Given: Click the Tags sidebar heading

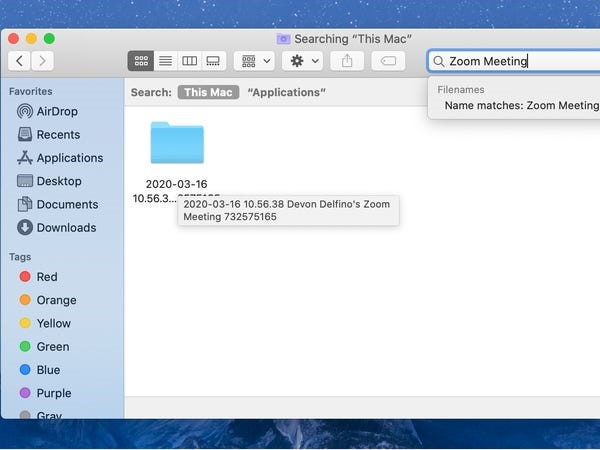Looking at the screenshot, I should (20, 257).
